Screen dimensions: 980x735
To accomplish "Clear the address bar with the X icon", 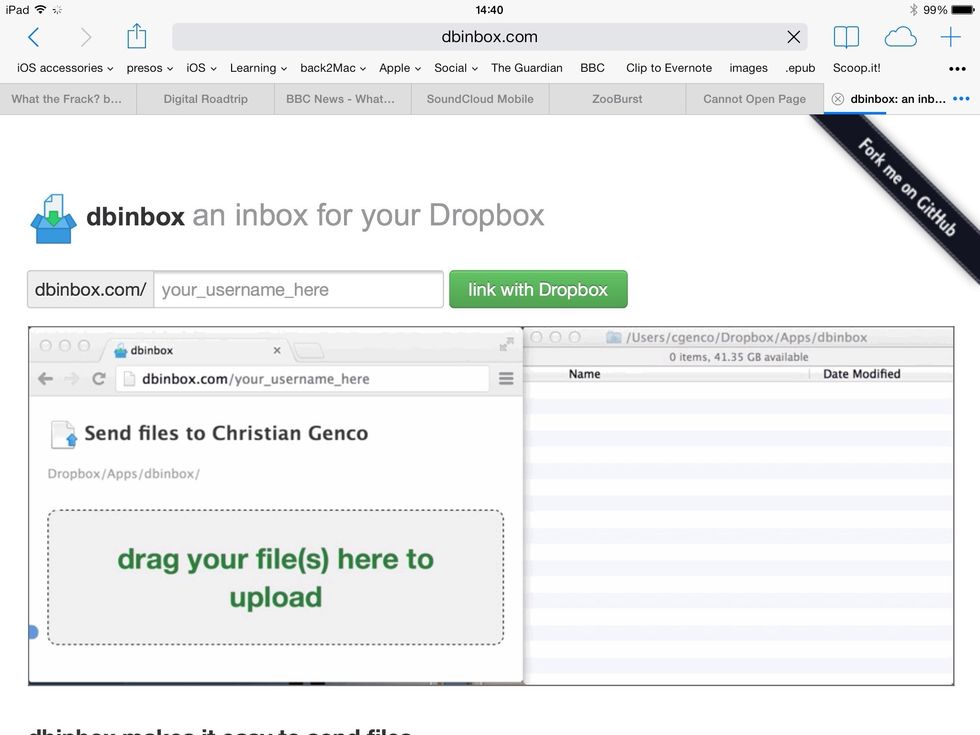I will [x=794, y=36].
